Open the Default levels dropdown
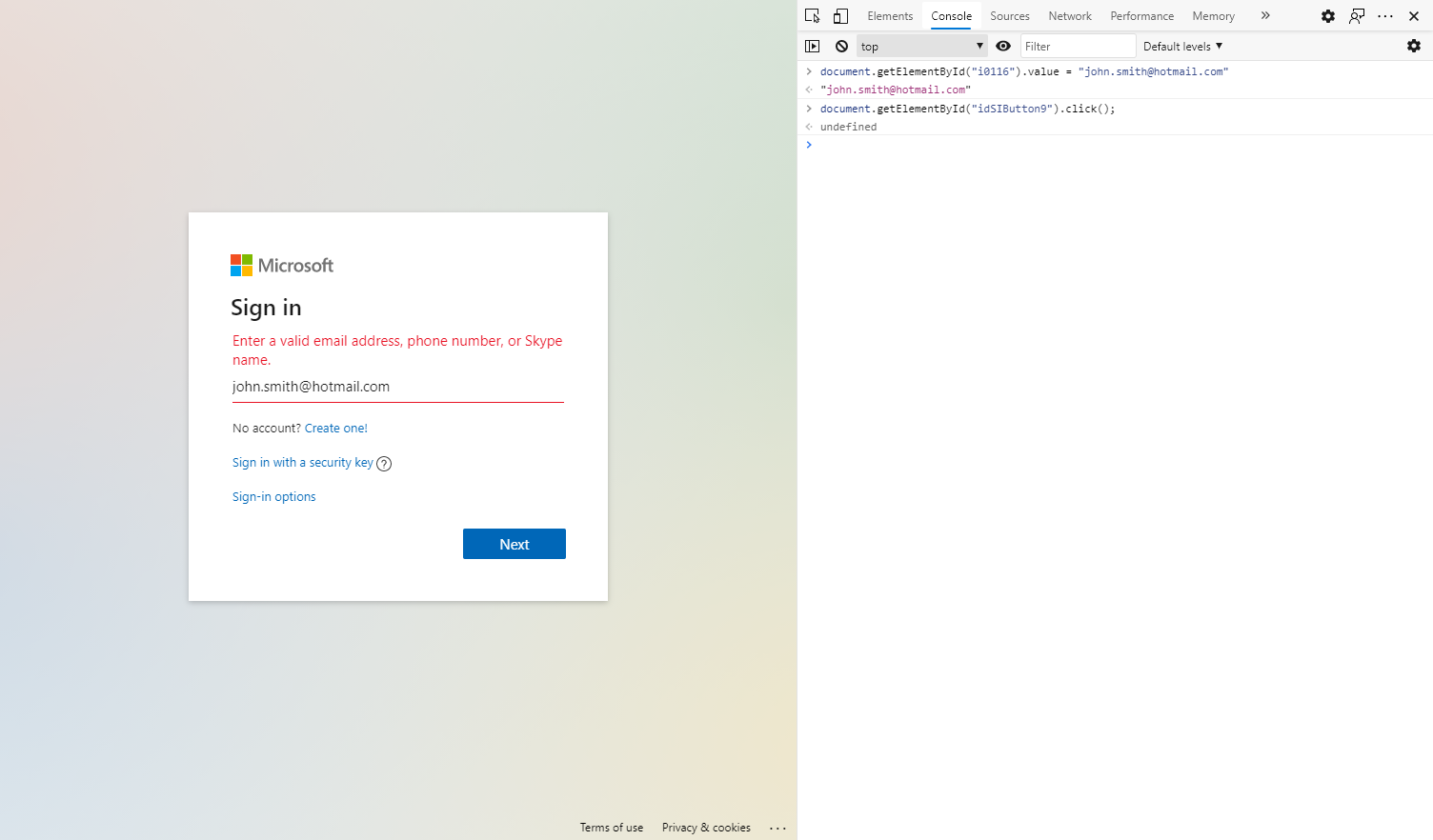 [1181, 46]
